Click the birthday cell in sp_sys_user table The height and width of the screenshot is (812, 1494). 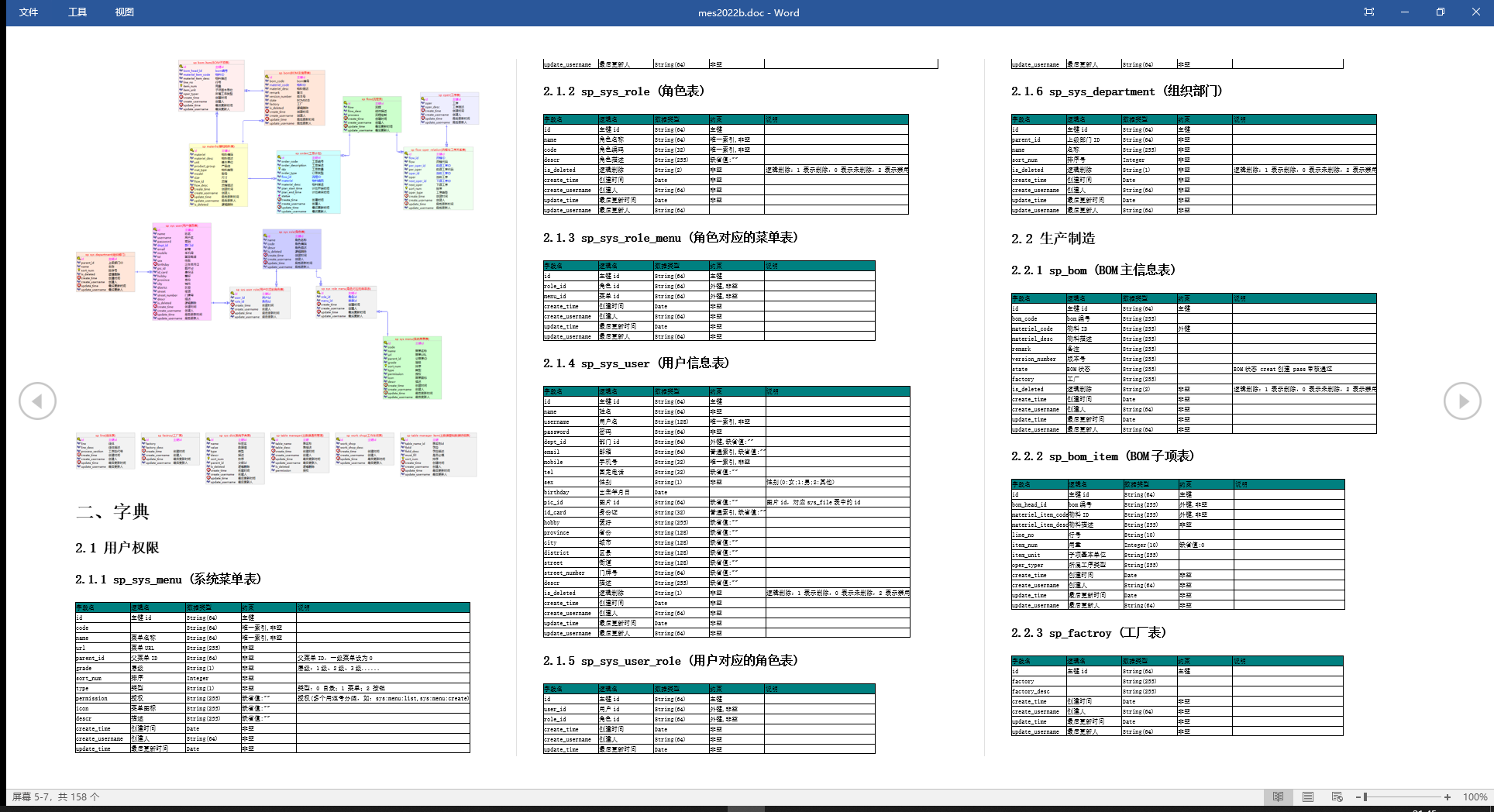pyautogui.click(x=570, y=492)
